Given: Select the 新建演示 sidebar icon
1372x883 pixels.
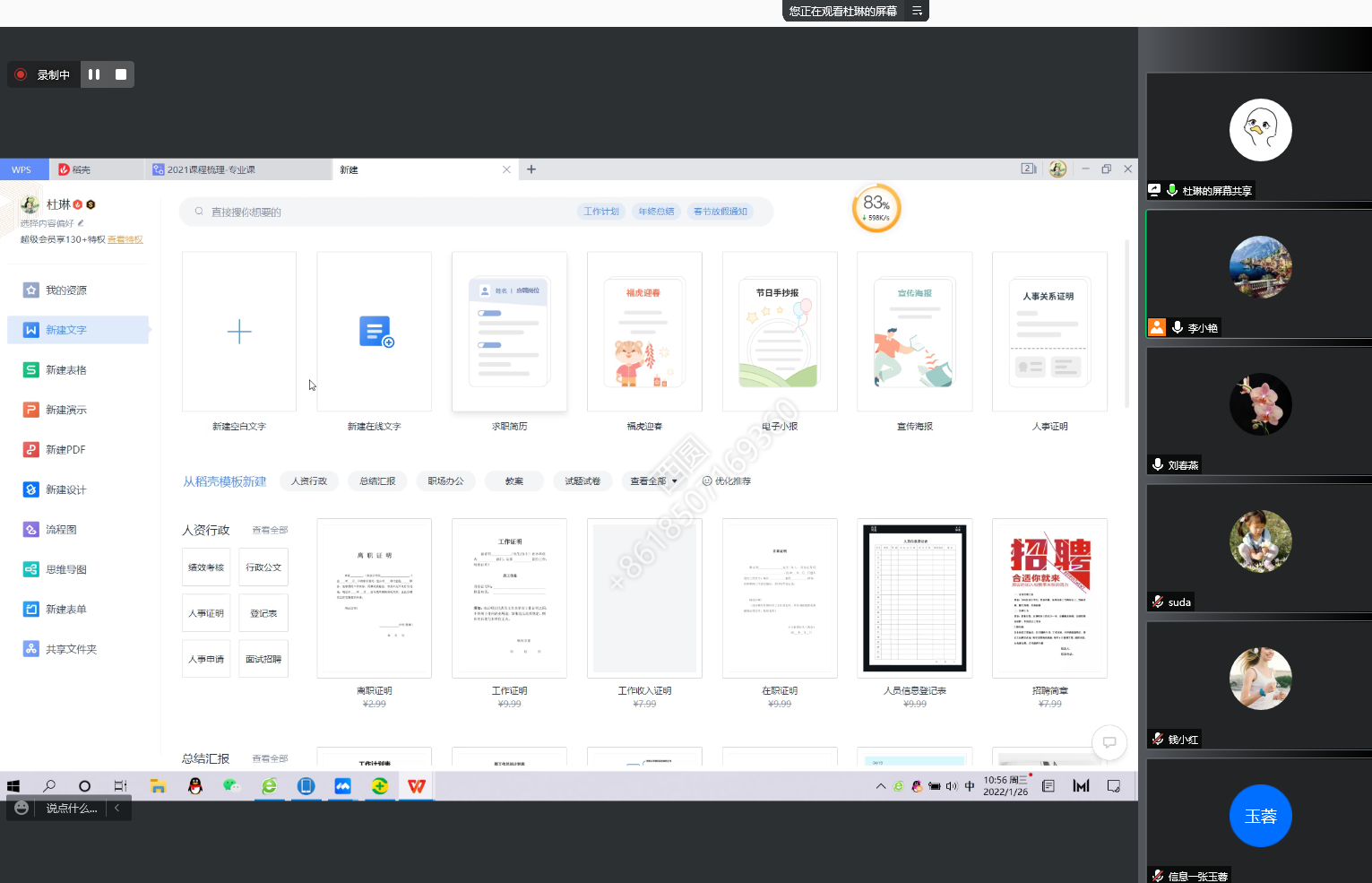Looking at the screenshot, I should tap(30, 410).
